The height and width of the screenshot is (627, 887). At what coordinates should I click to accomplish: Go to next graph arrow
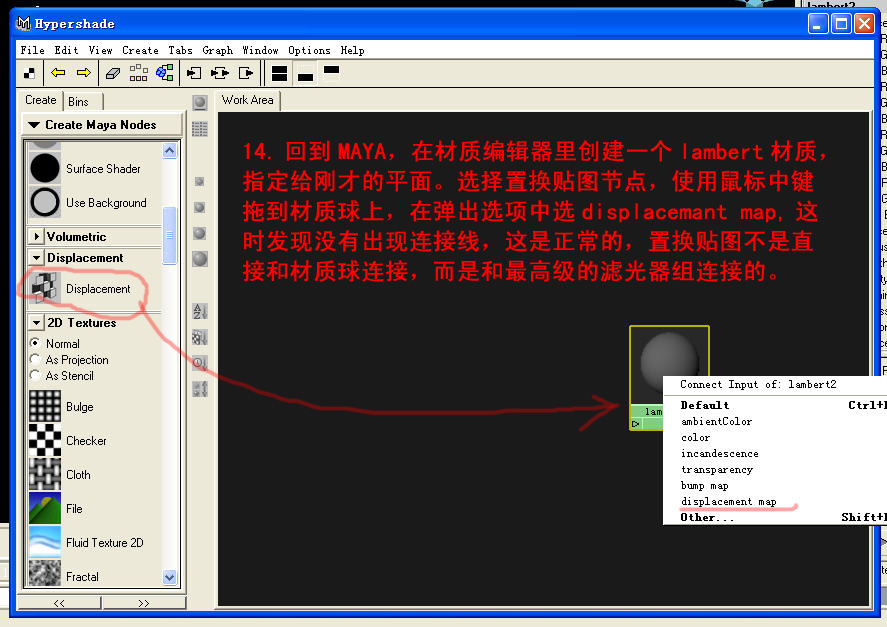click(84, 72)
